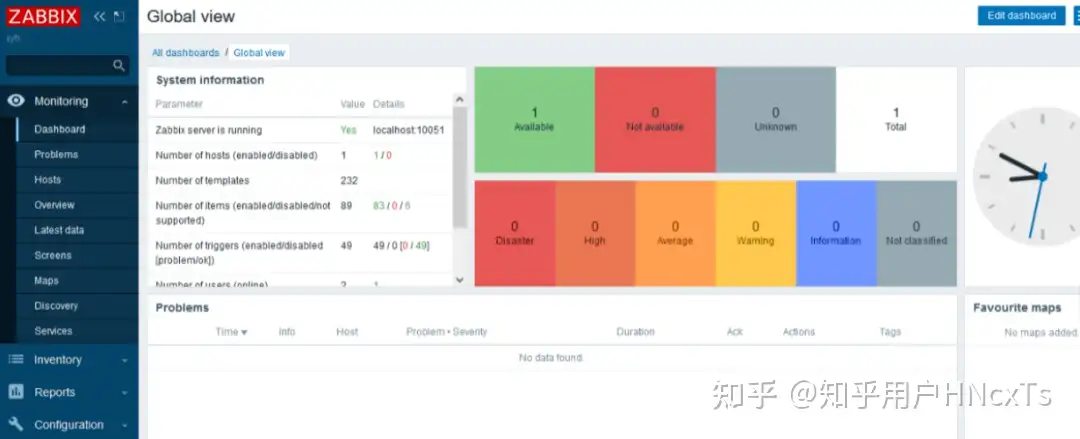Select Hosts under Monitoring

click(x=47, y=180)
